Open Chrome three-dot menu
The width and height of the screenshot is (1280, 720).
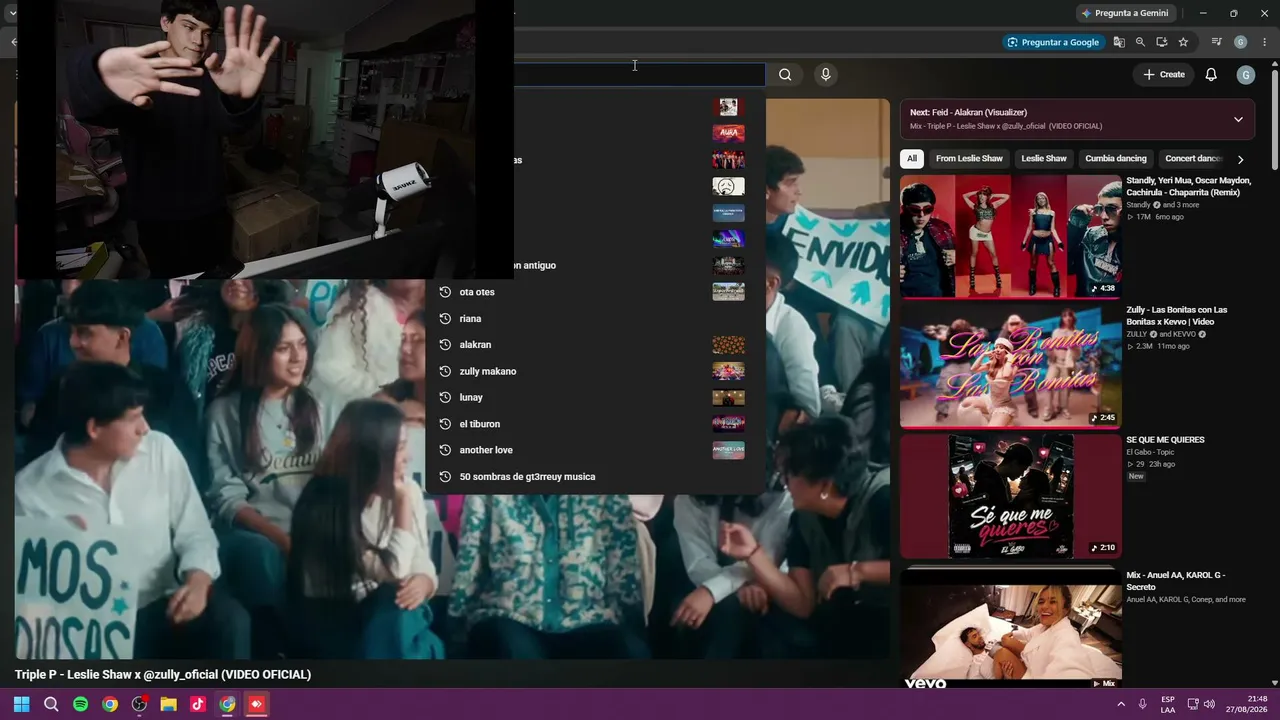1264,42
